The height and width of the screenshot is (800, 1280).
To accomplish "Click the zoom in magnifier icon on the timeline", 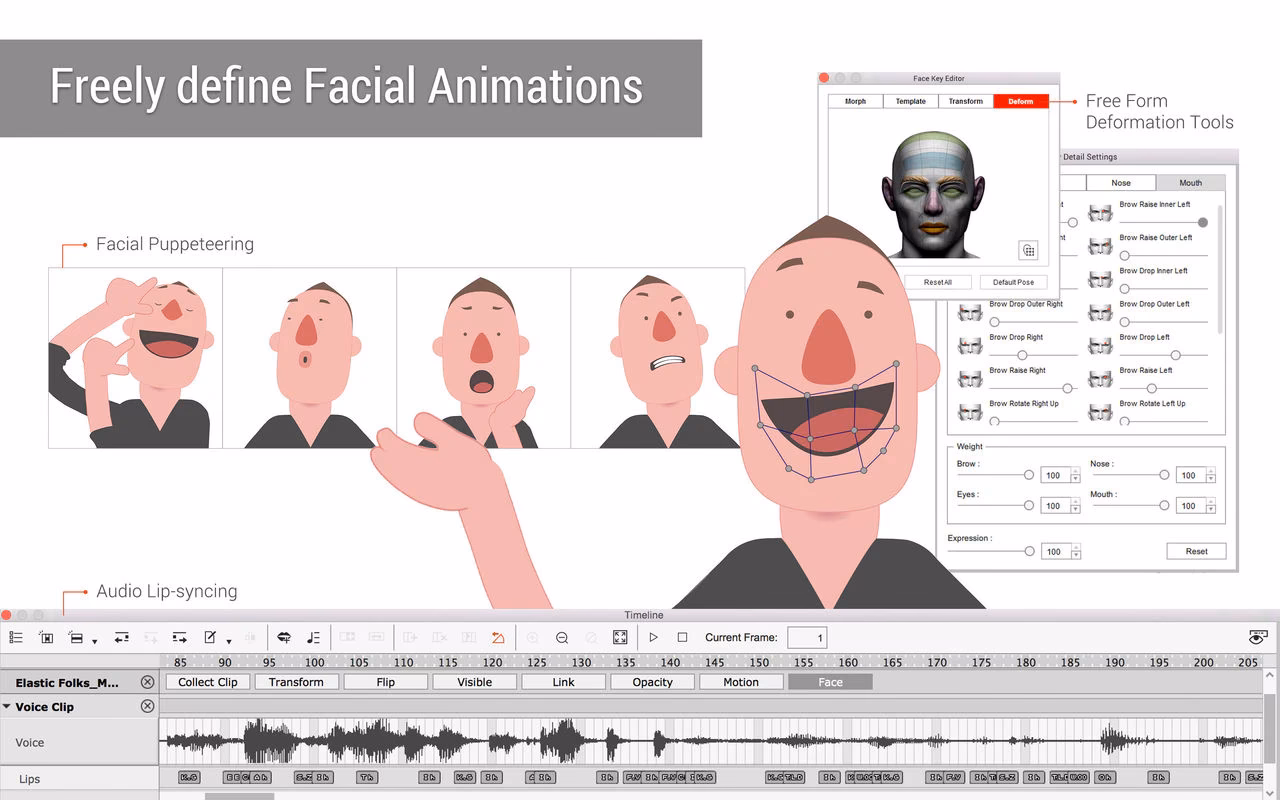I will [x=531, y=637].
